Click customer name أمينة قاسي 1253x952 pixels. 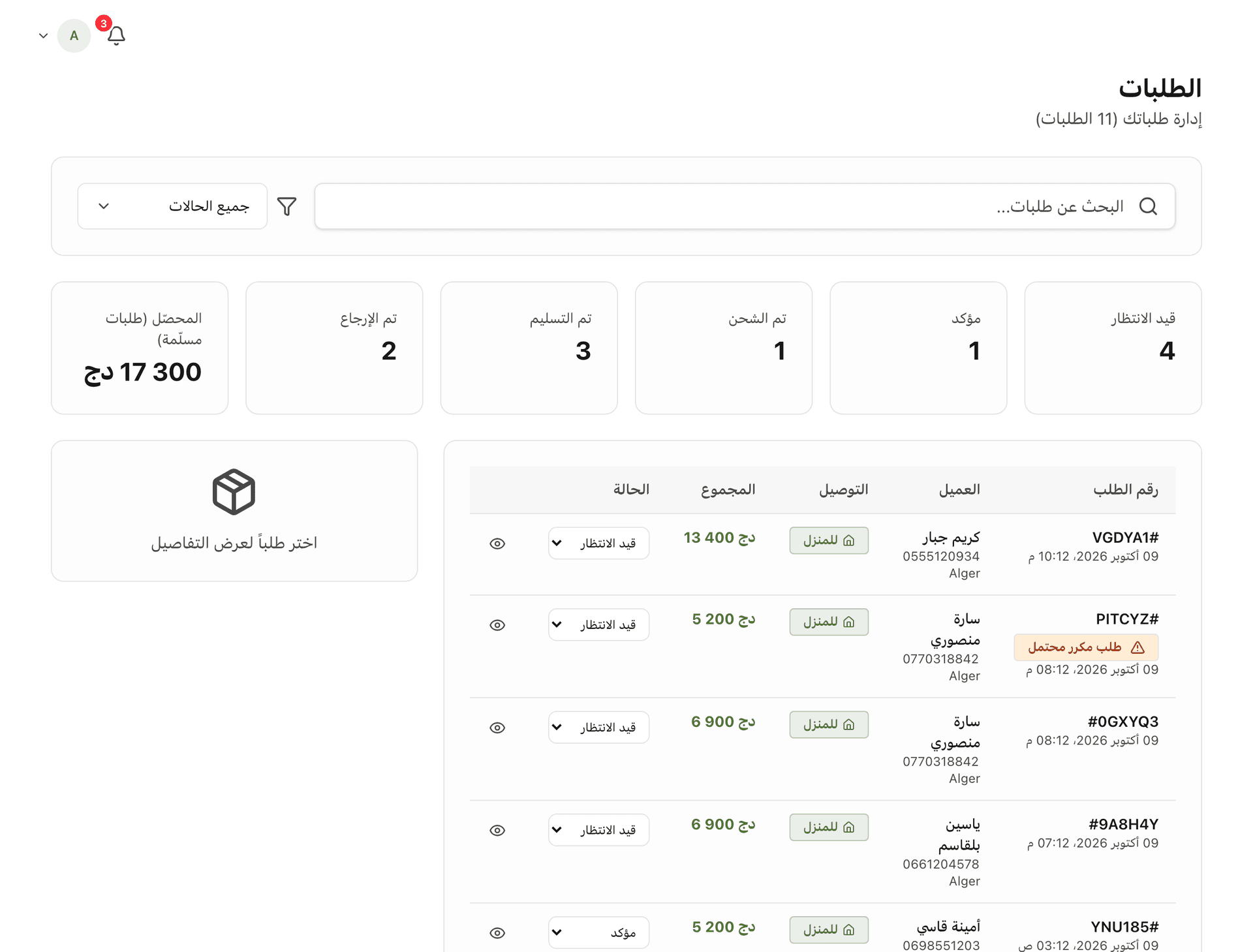[x=948, y=927]
